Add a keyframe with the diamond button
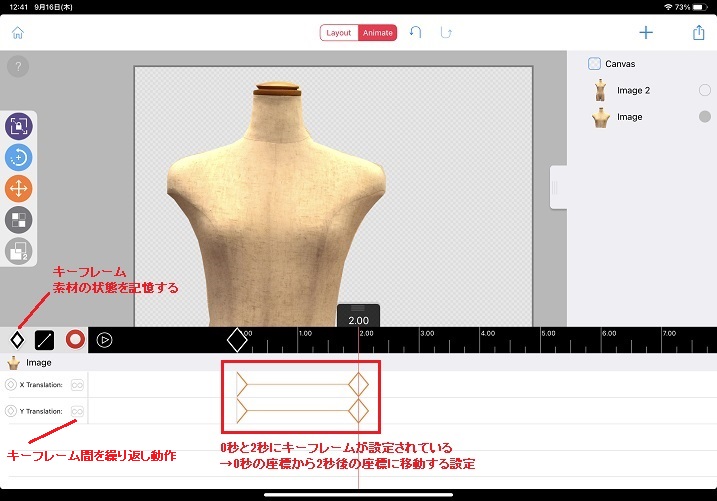Viewport: 717px width, 501px height. click(16, 339)
